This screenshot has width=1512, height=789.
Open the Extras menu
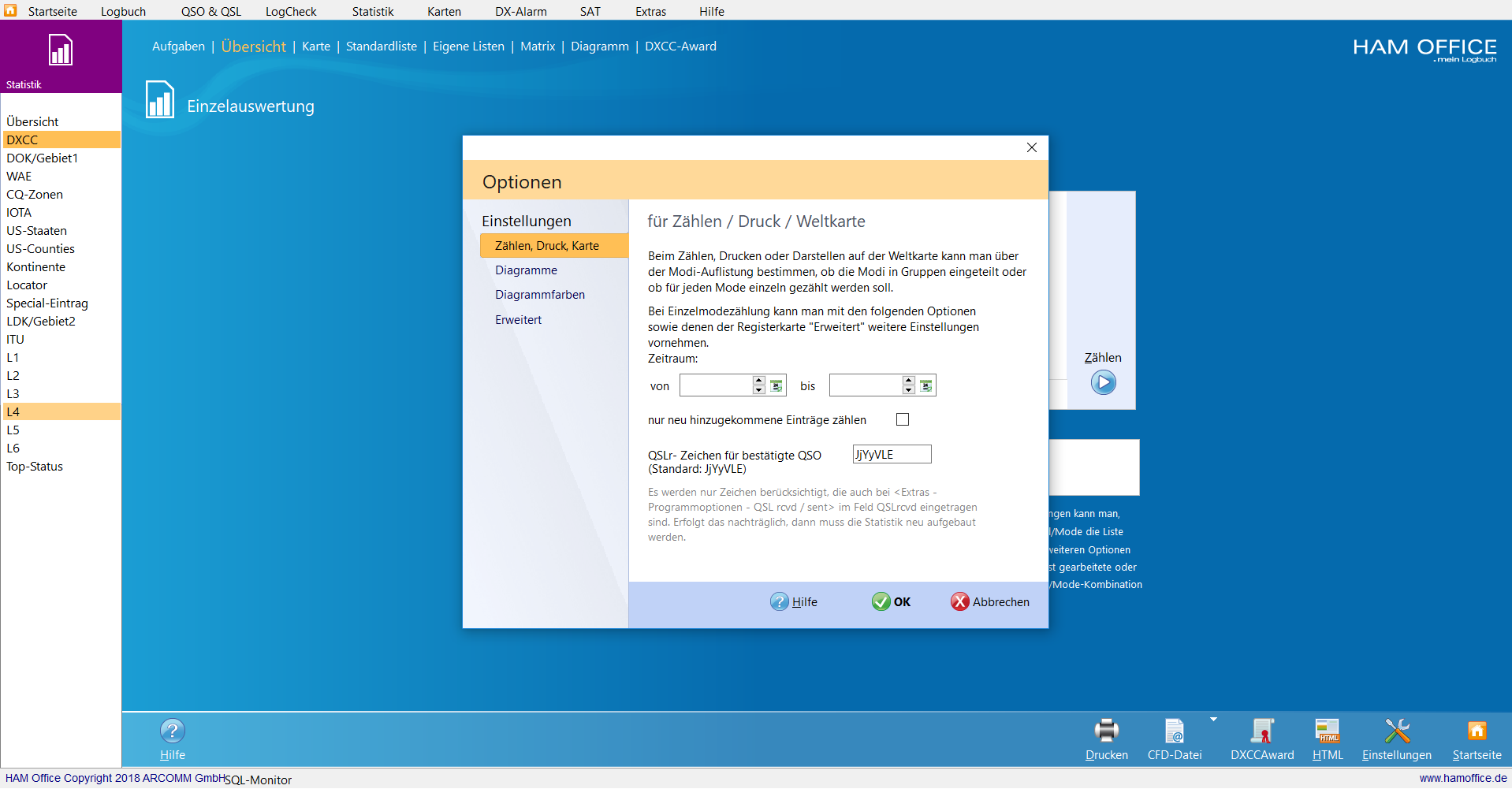[x=650, y=11]
